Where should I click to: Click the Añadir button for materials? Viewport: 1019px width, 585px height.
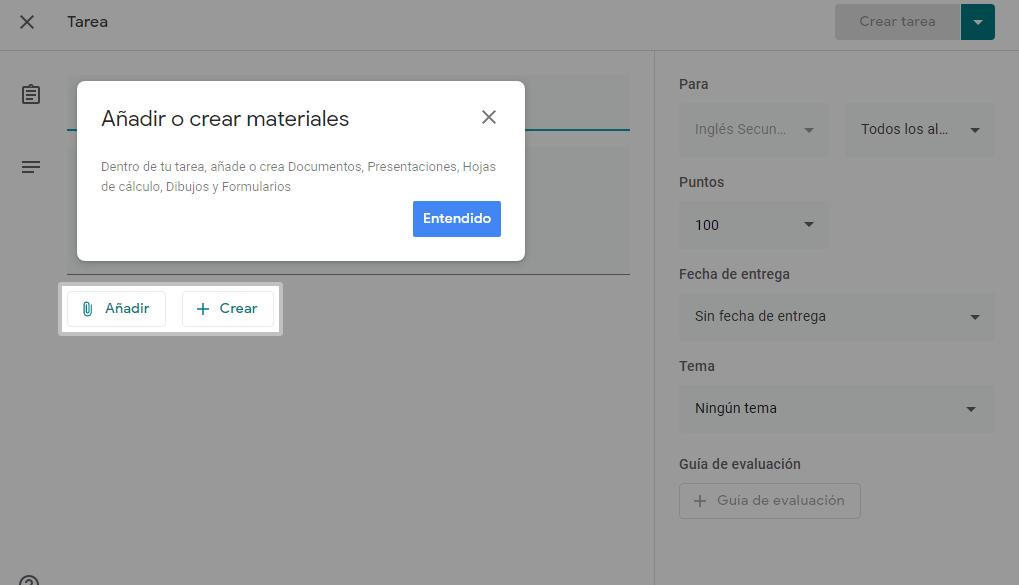[116, 308]
